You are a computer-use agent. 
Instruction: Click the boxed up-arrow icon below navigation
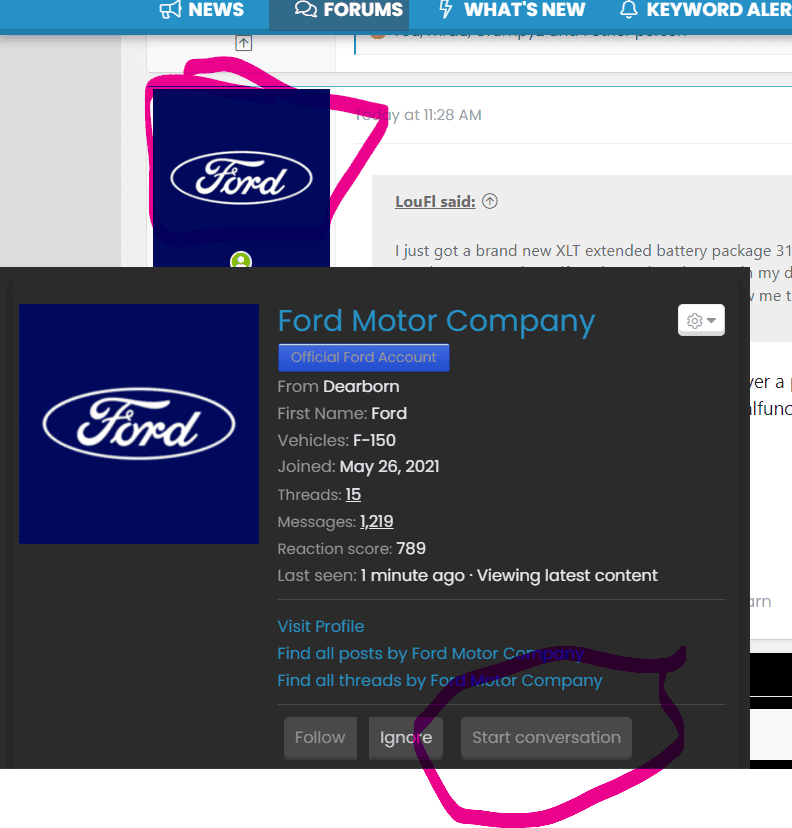[x=243, y=42]
